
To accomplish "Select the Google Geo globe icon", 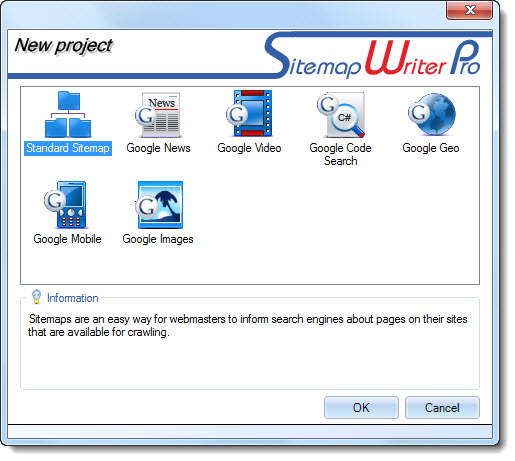I will pyautogui.click(x=432, y=114).
